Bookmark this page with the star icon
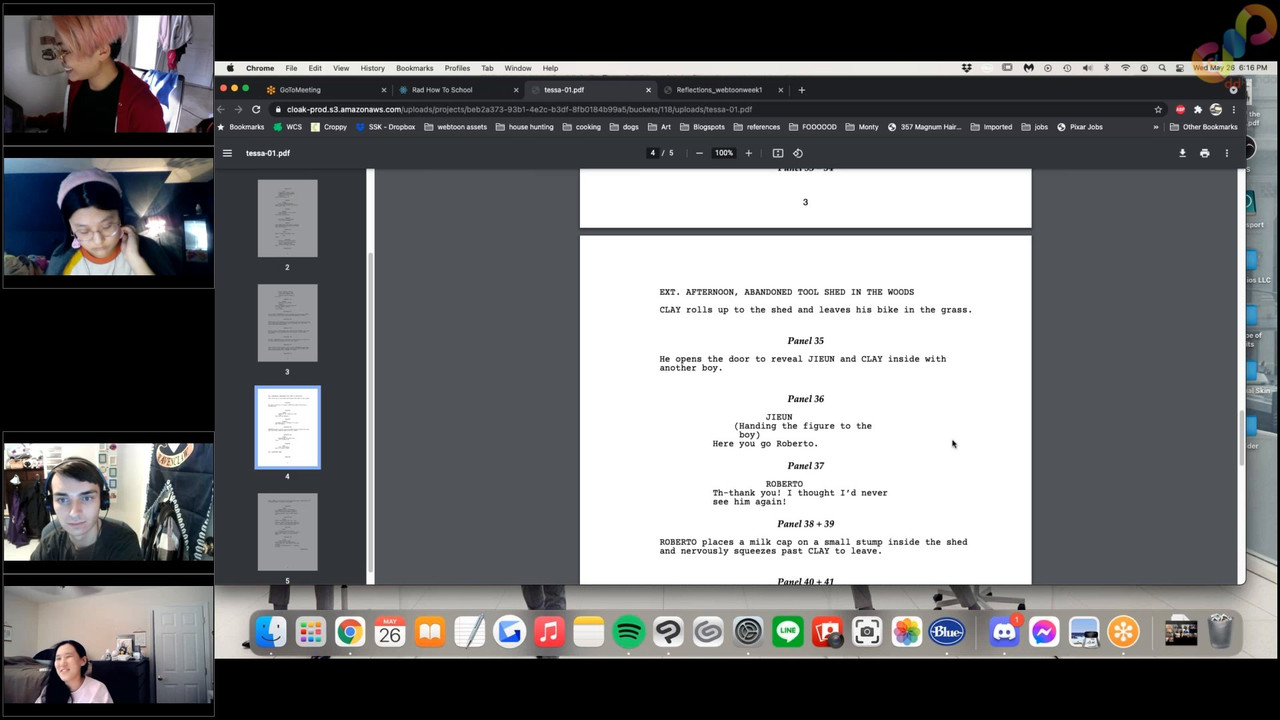This screenshot has height=720, width=1280. coord(1158,109)
